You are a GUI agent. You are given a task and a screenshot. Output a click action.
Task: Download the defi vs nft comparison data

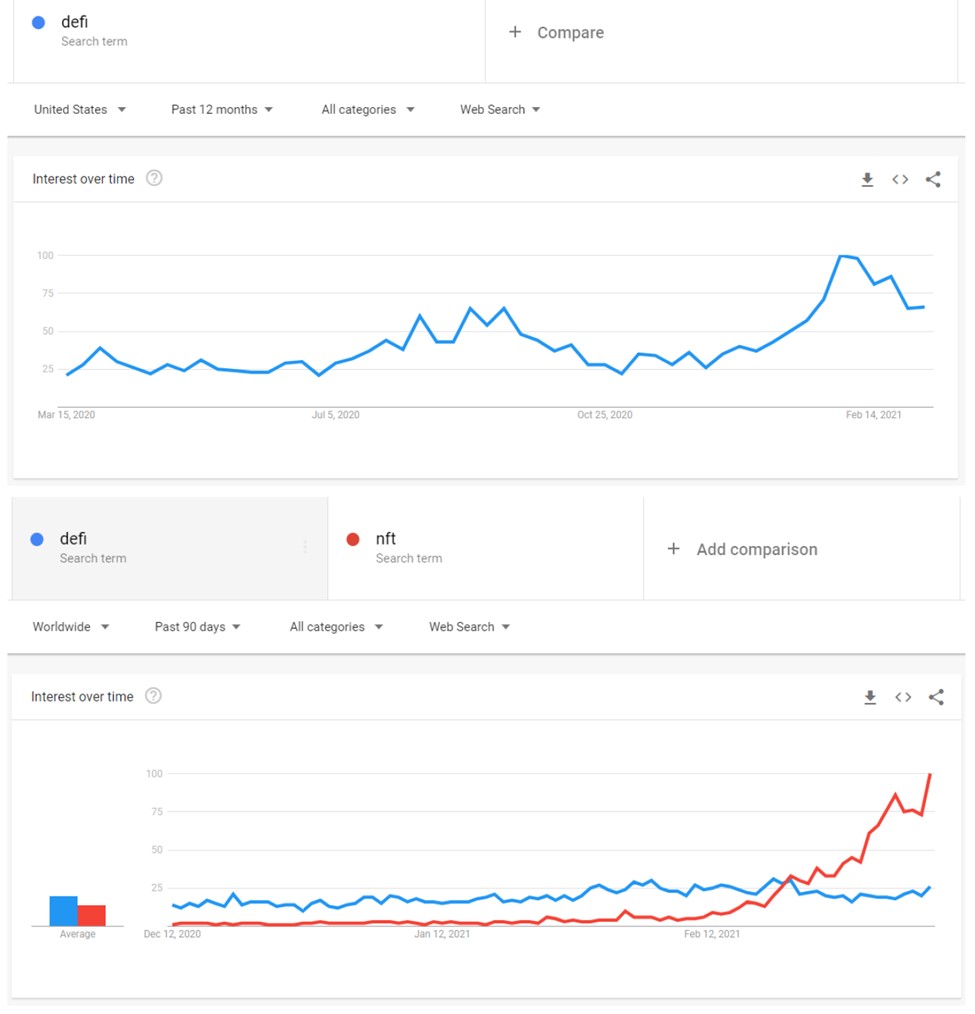point(869,697)
